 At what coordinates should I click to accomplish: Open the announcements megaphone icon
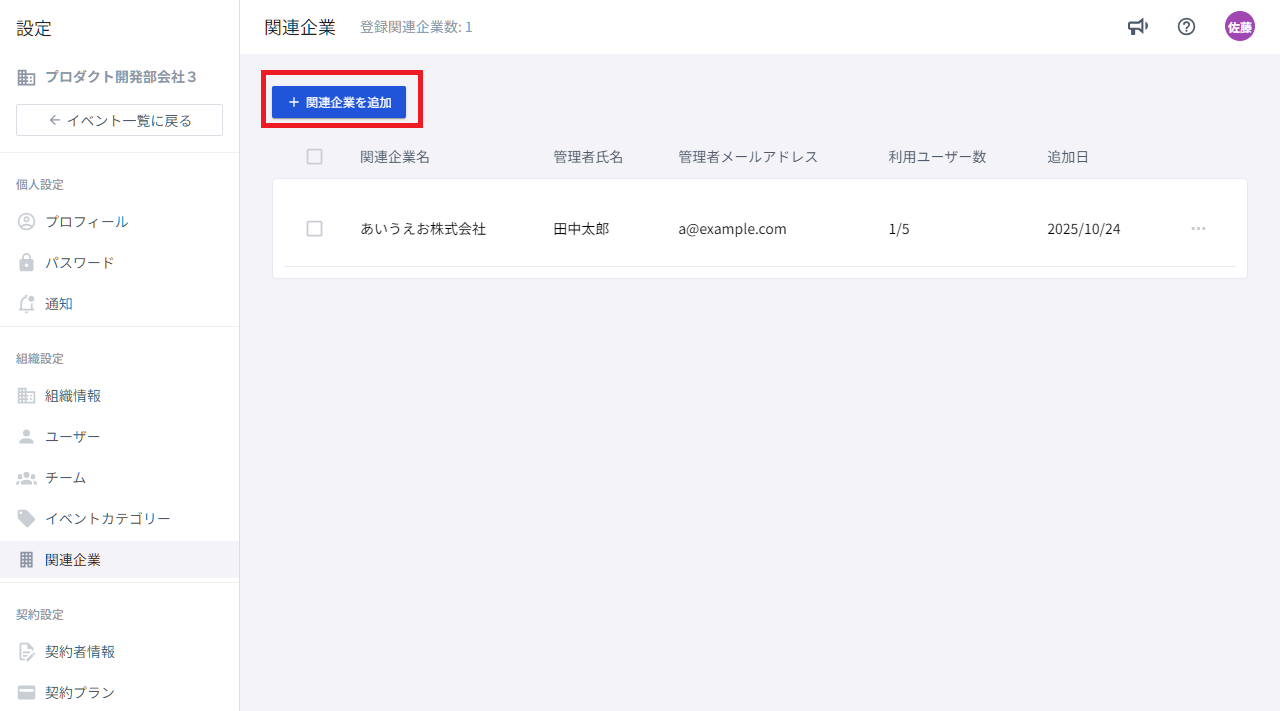pyautogui.click(x=1137, y=27)
